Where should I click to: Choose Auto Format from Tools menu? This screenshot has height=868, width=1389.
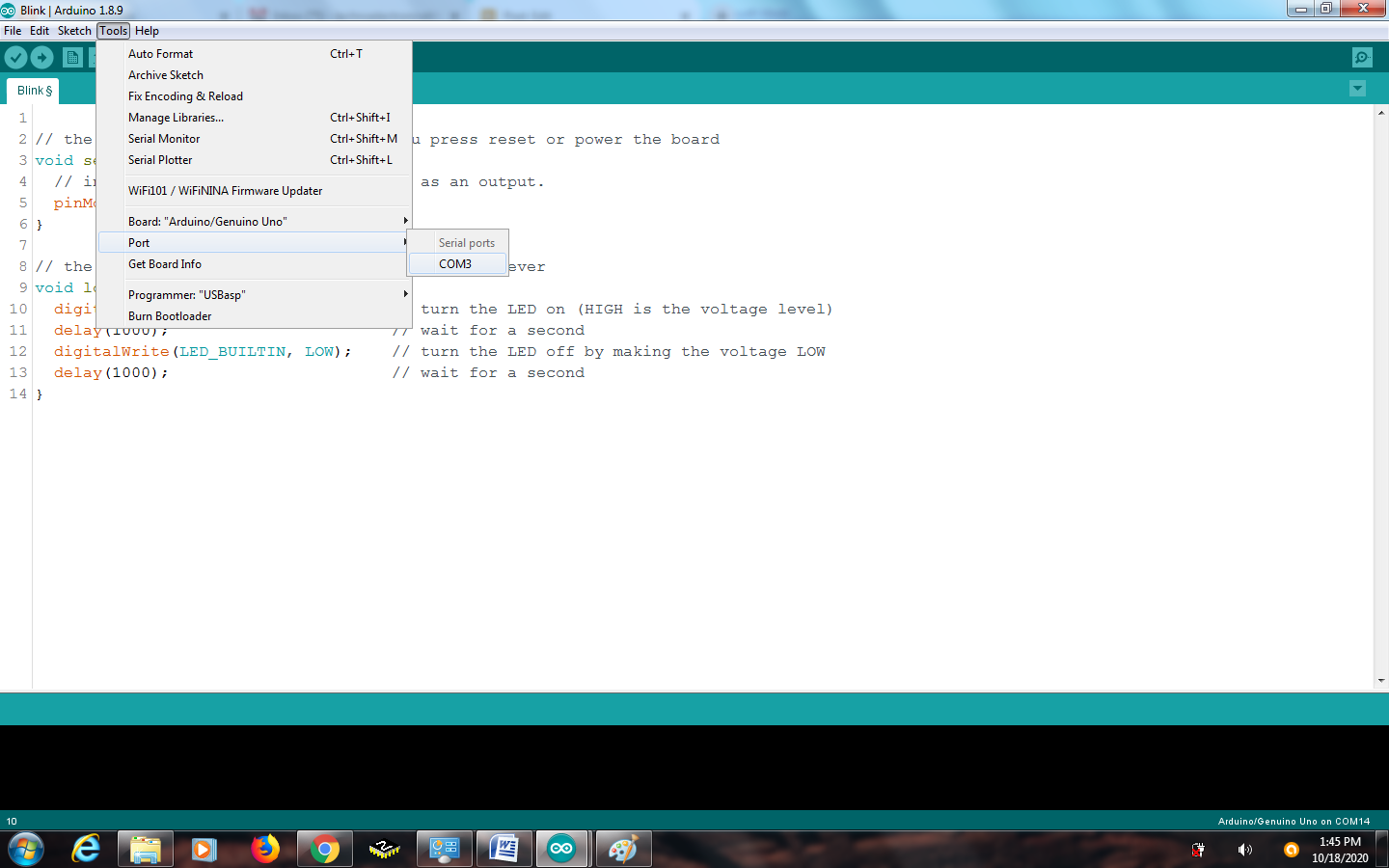[255, 54]
